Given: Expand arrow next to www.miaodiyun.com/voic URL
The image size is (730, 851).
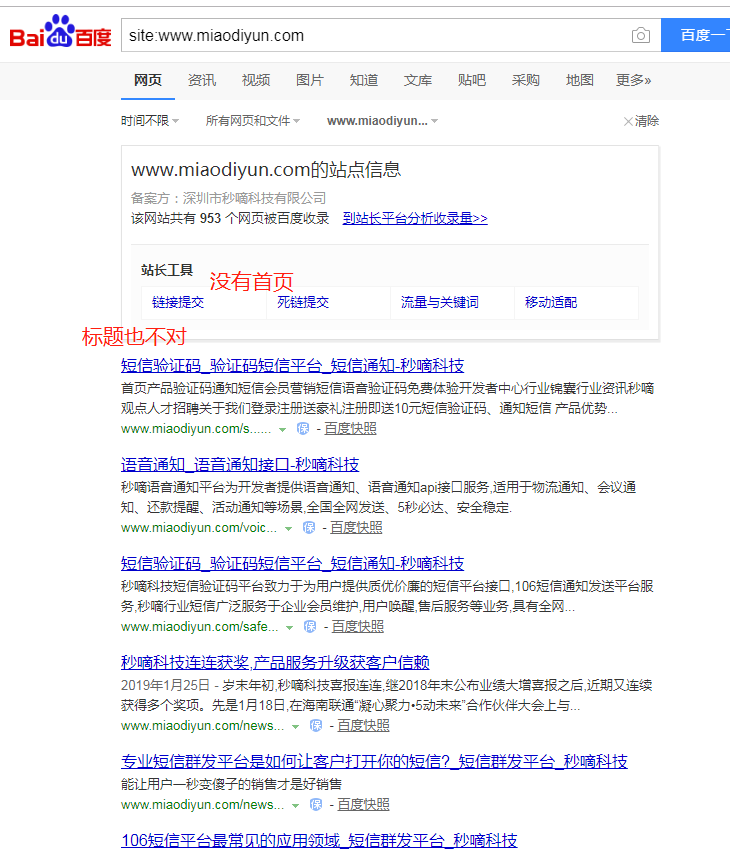Looking at the screenshot, I should [x=288, y=529].
